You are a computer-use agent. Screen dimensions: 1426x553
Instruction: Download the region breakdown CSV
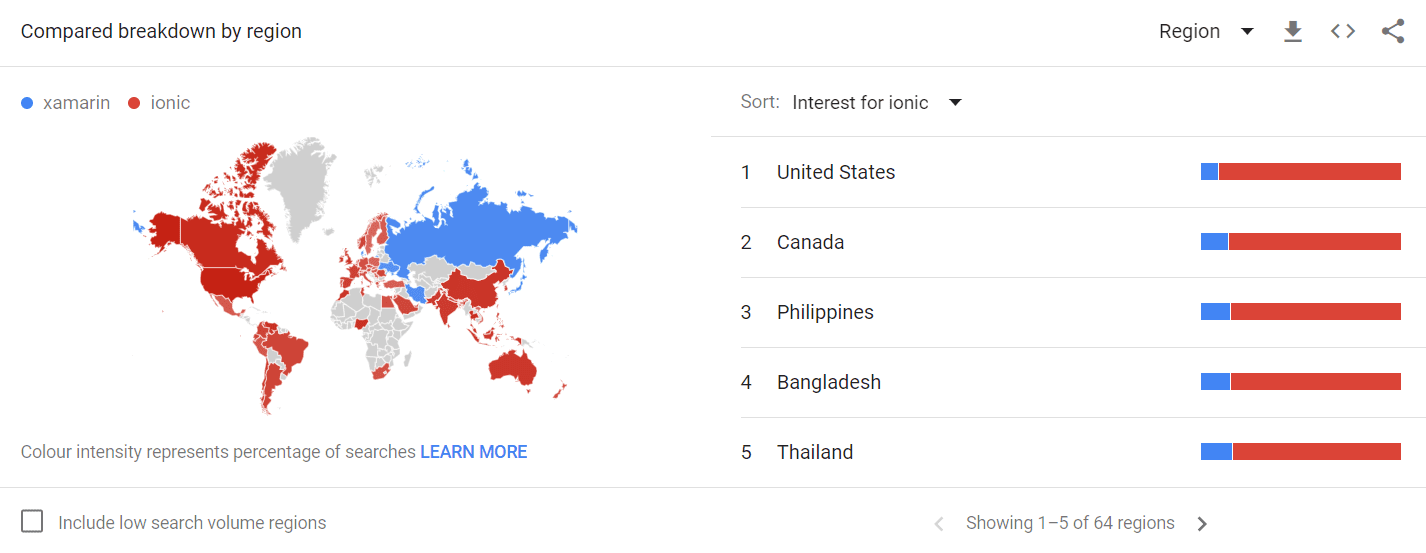1293,32
